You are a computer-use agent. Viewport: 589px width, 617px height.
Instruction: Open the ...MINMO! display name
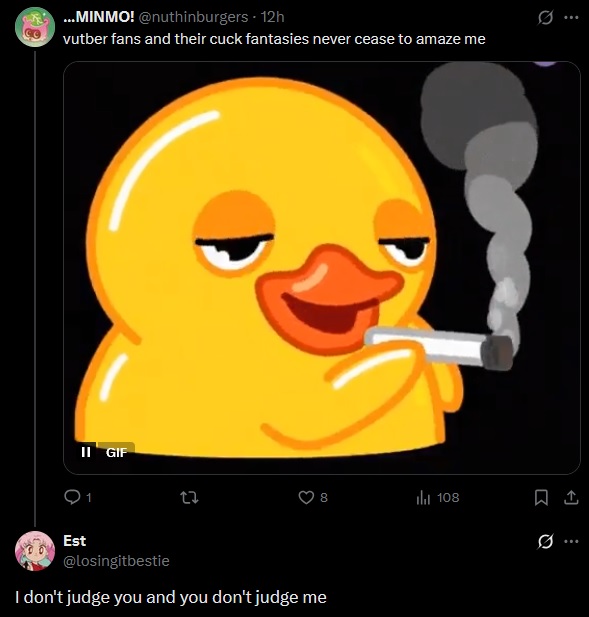[x=99, y=17]
